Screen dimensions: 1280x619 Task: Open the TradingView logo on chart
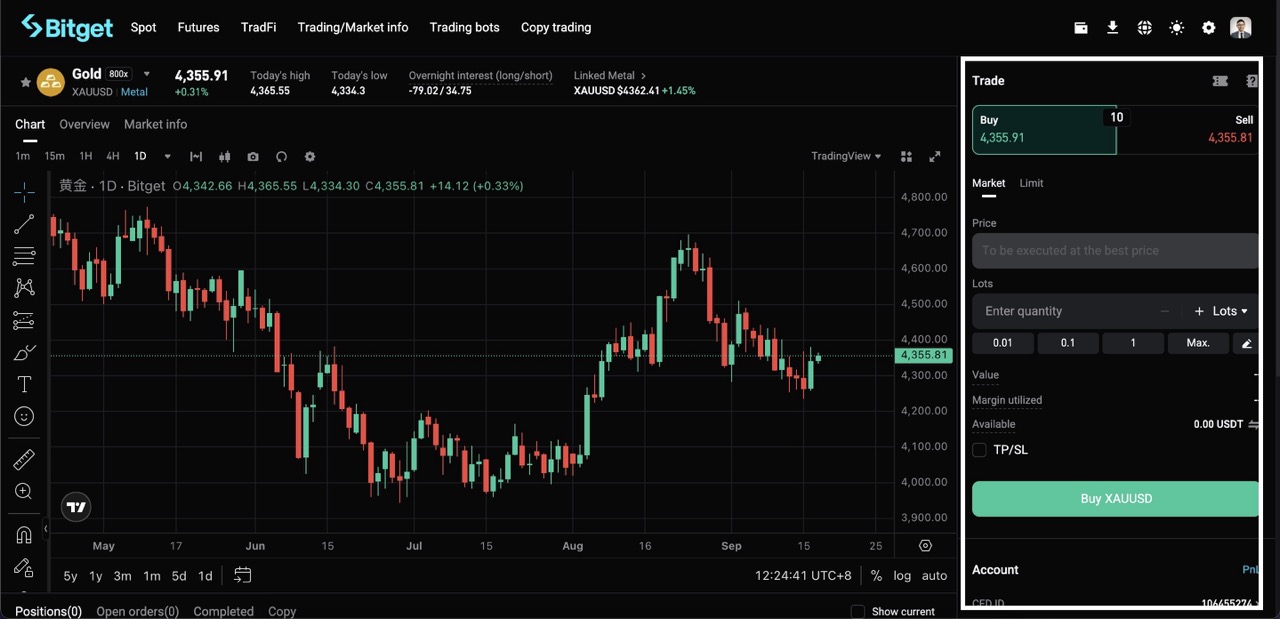point(76,507)
